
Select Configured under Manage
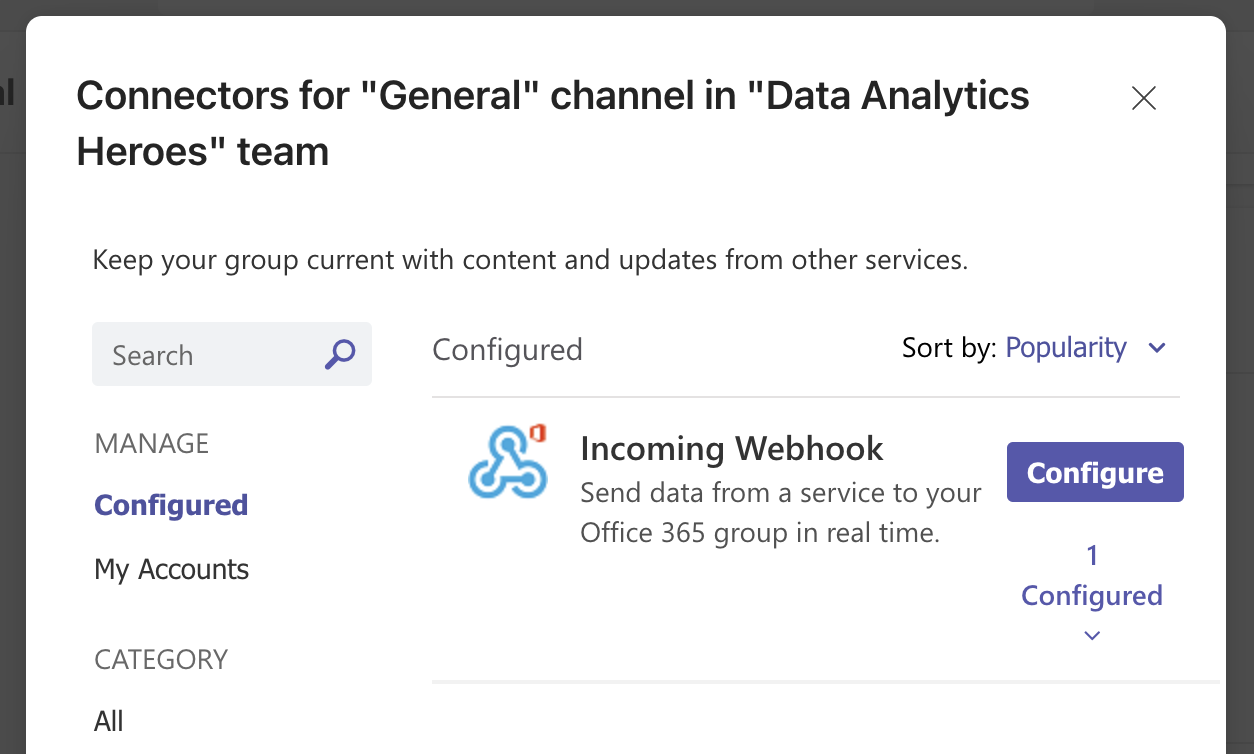coord(171,505)
